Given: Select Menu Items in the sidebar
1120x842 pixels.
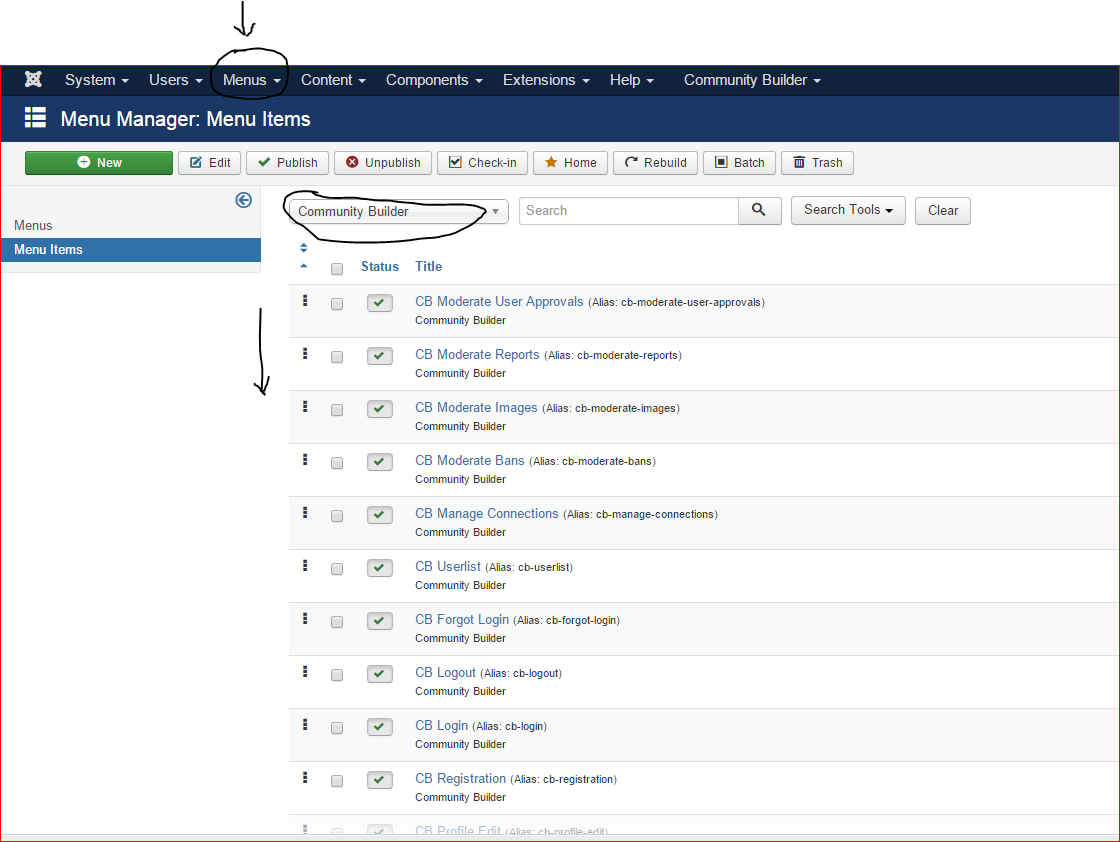Looking at the screenshot, I should [131, 250].
